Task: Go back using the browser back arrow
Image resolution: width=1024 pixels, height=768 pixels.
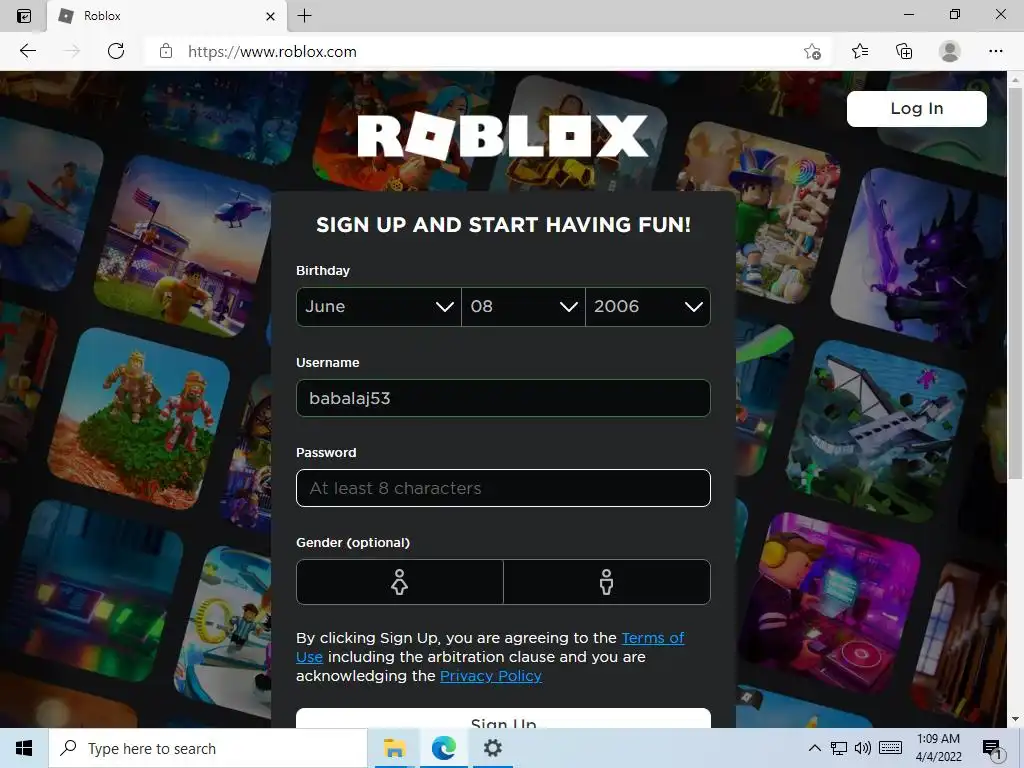Action: 27,51
